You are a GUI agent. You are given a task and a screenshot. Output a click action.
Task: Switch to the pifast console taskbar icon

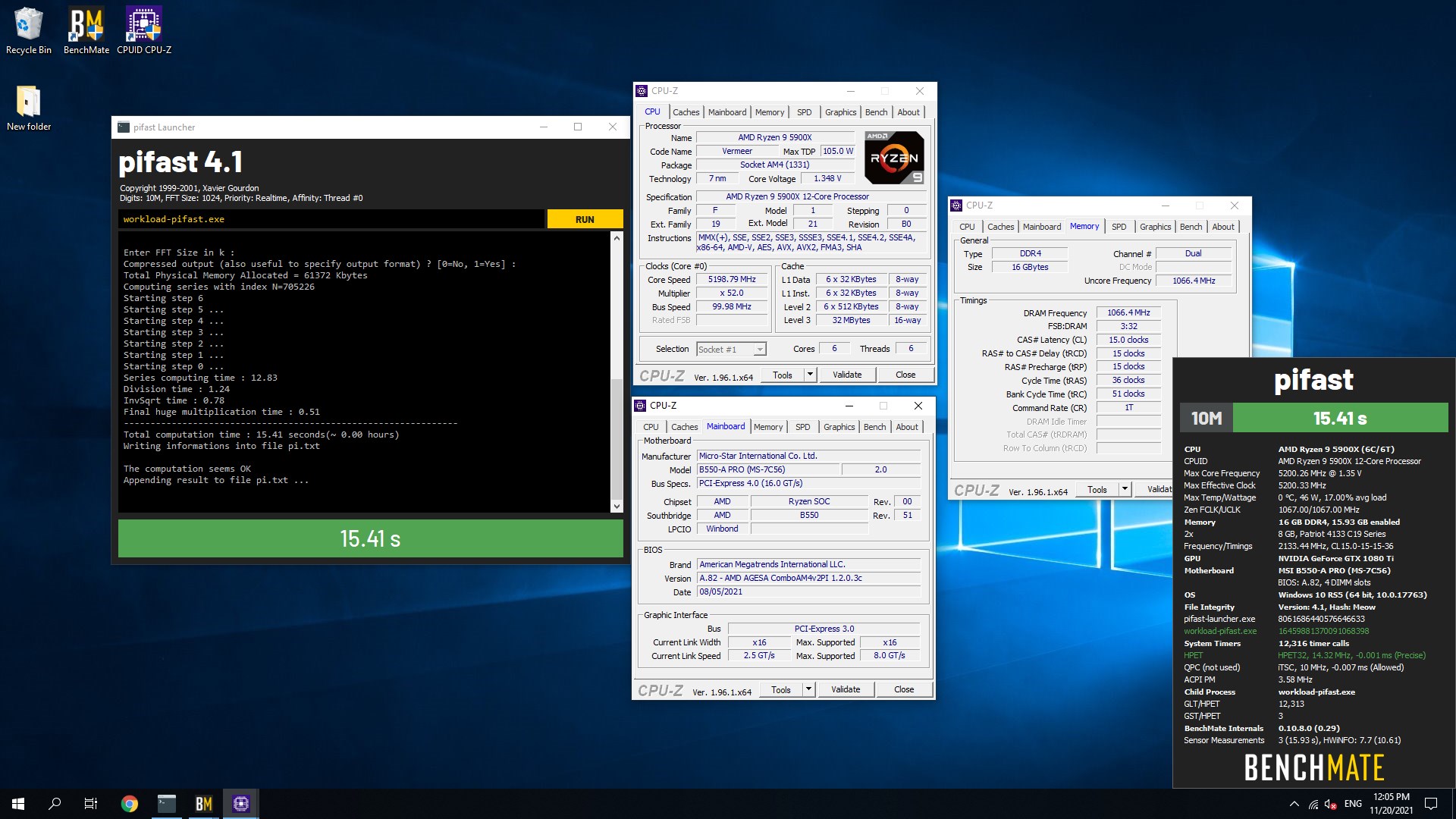point(167,804)
